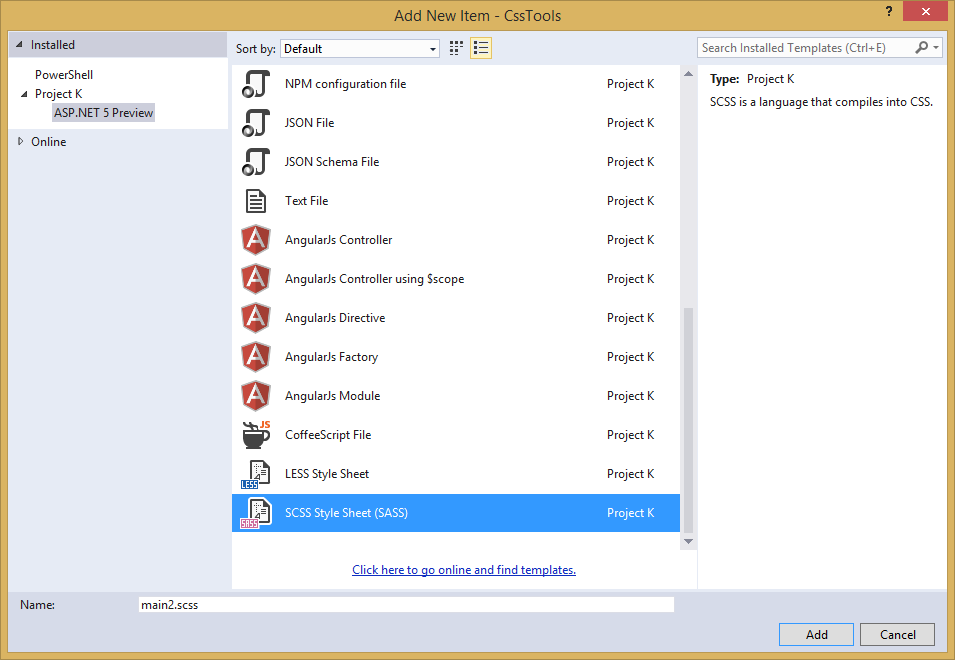
Task: Open the search options dropdown arrow
Action: [936, 47]
